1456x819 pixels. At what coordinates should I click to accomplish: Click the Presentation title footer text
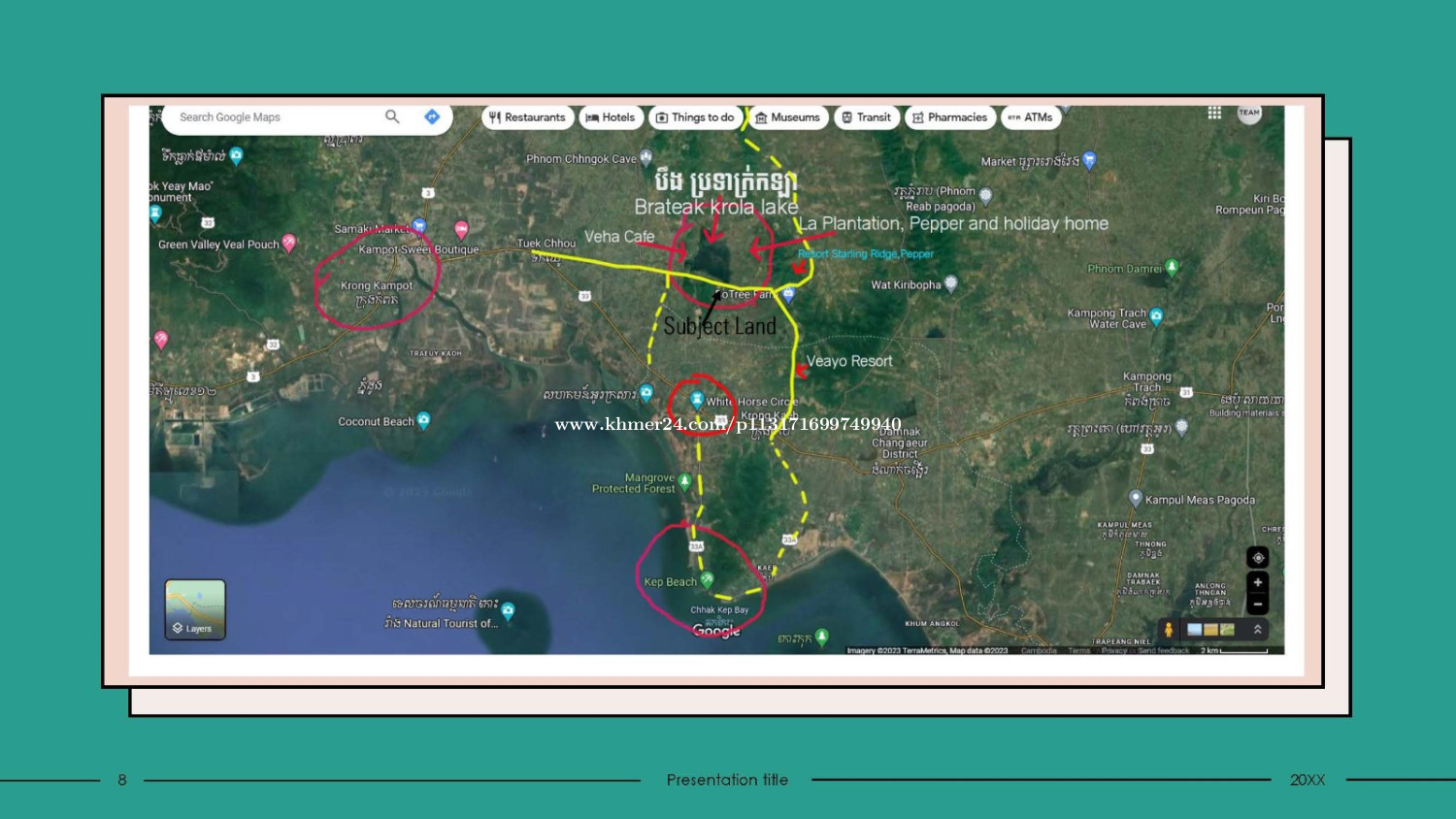(727, 780)
